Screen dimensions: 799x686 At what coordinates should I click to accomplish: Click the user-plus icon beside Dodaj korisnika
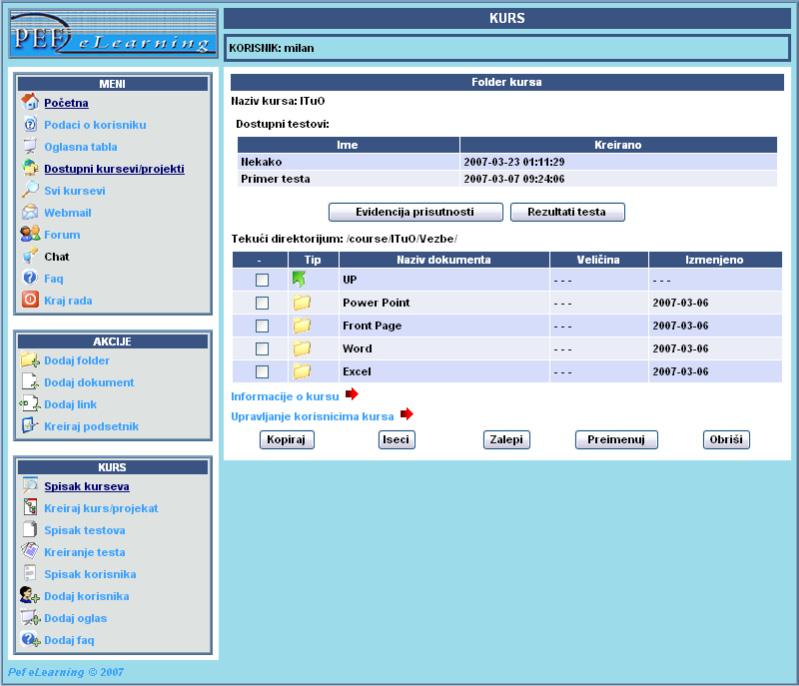point(30,595)
